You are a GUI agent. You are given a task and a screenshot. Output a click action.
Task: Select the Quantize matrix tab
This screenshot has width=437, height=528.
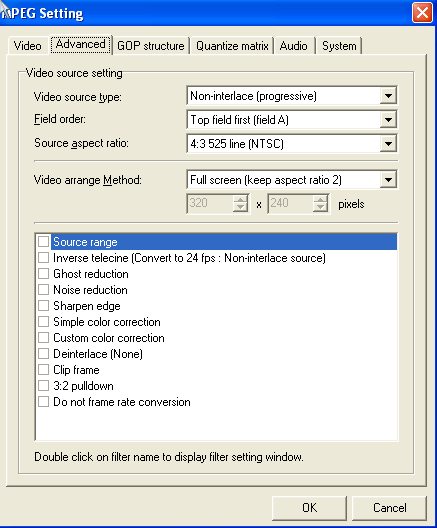(232, 46)
